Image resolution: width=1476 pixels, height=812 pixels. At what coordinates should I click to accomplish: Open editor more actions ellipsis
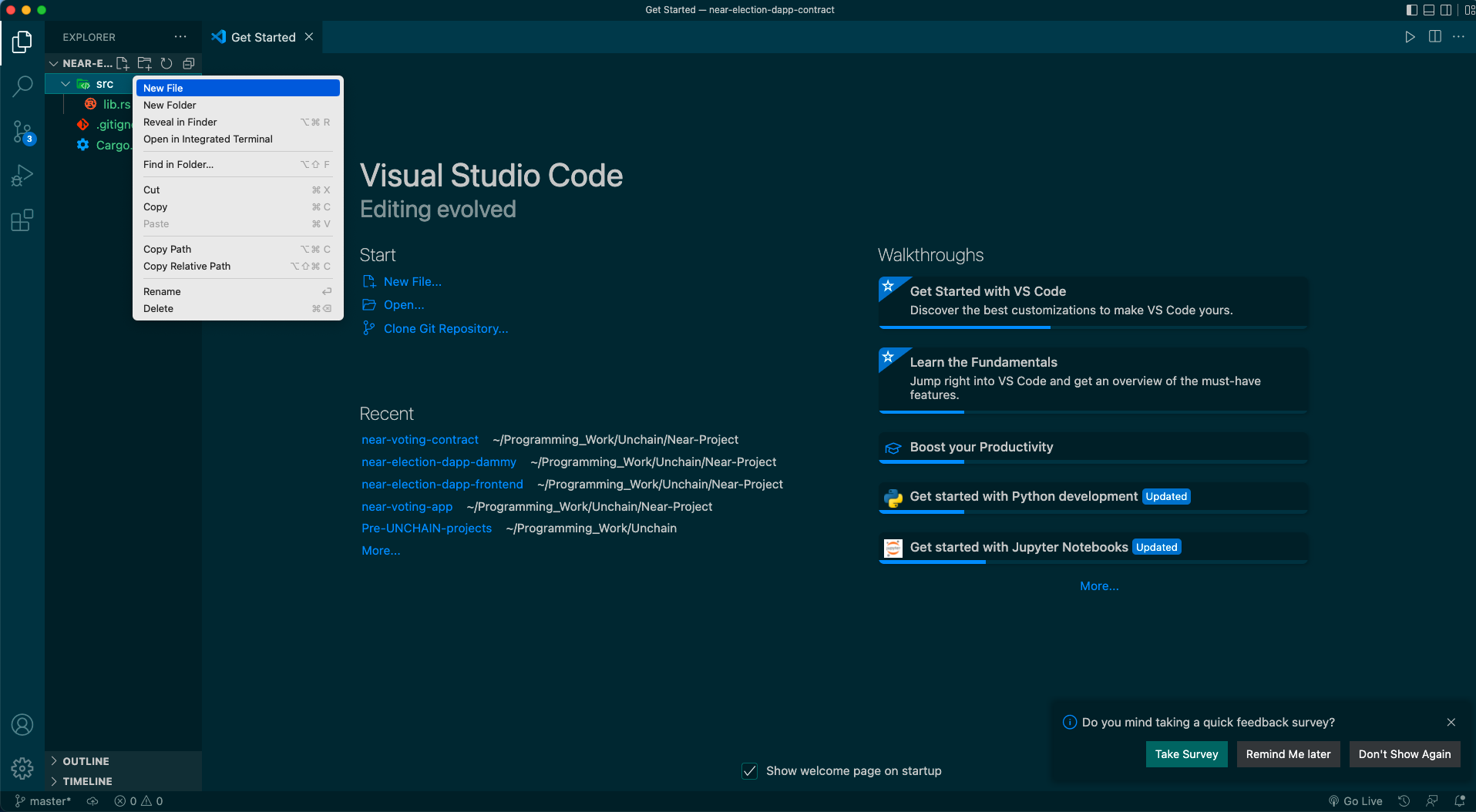(x=1458, y=37)
